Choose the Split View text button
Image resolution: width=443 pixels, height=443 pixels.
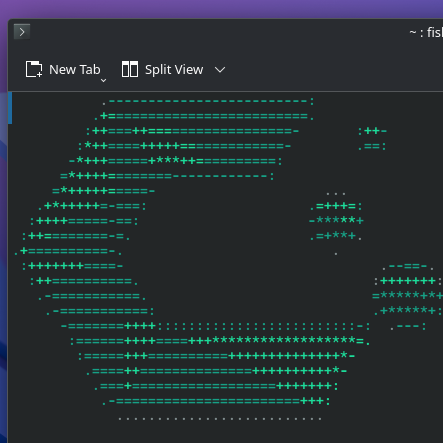174,70
